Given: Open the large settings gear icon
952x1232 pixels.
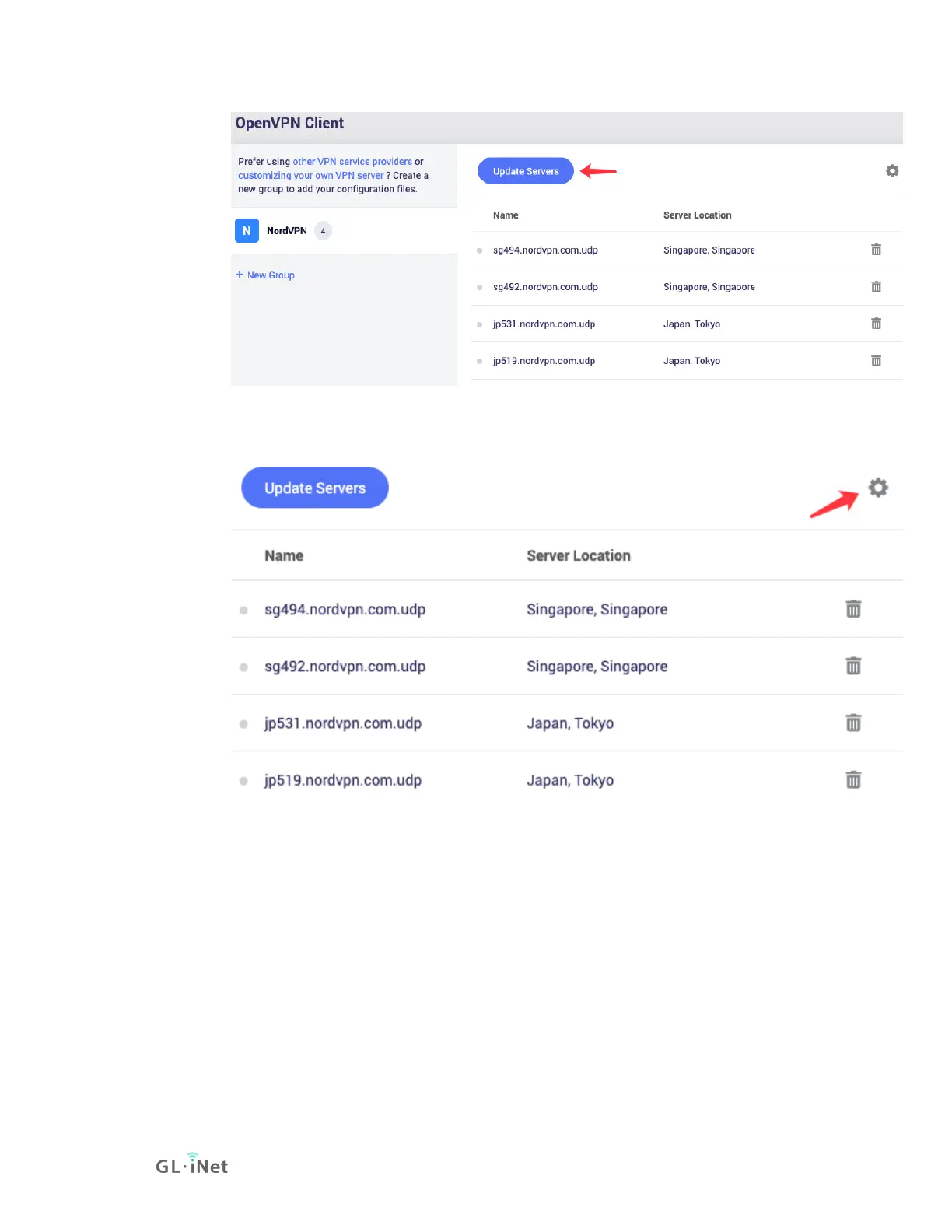Looking at the screenshot, I should tap(878, 488).
